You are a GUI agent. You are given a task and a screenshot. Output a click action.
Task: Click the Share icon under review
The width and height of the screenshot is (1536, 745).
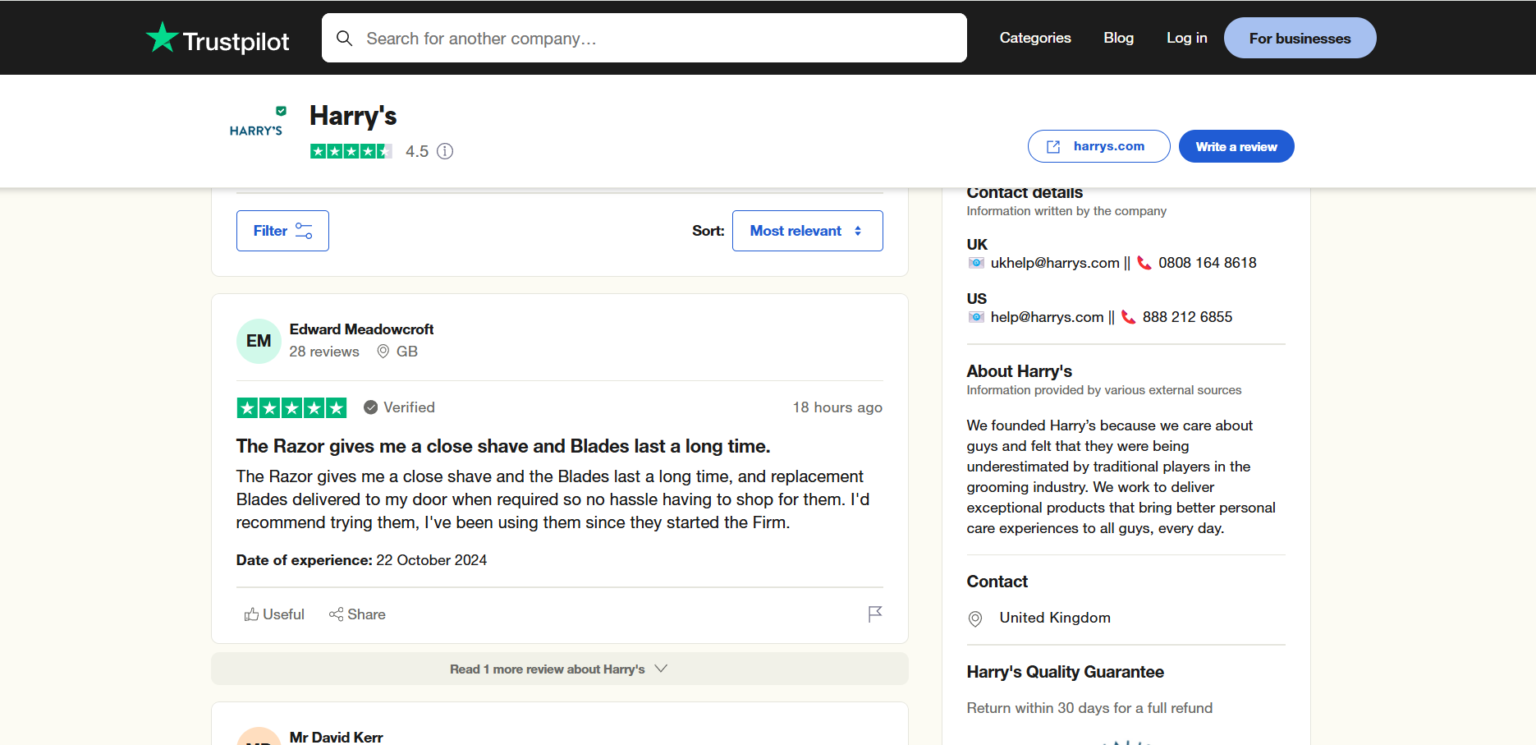pyautogui.click(x=337, y=614)
